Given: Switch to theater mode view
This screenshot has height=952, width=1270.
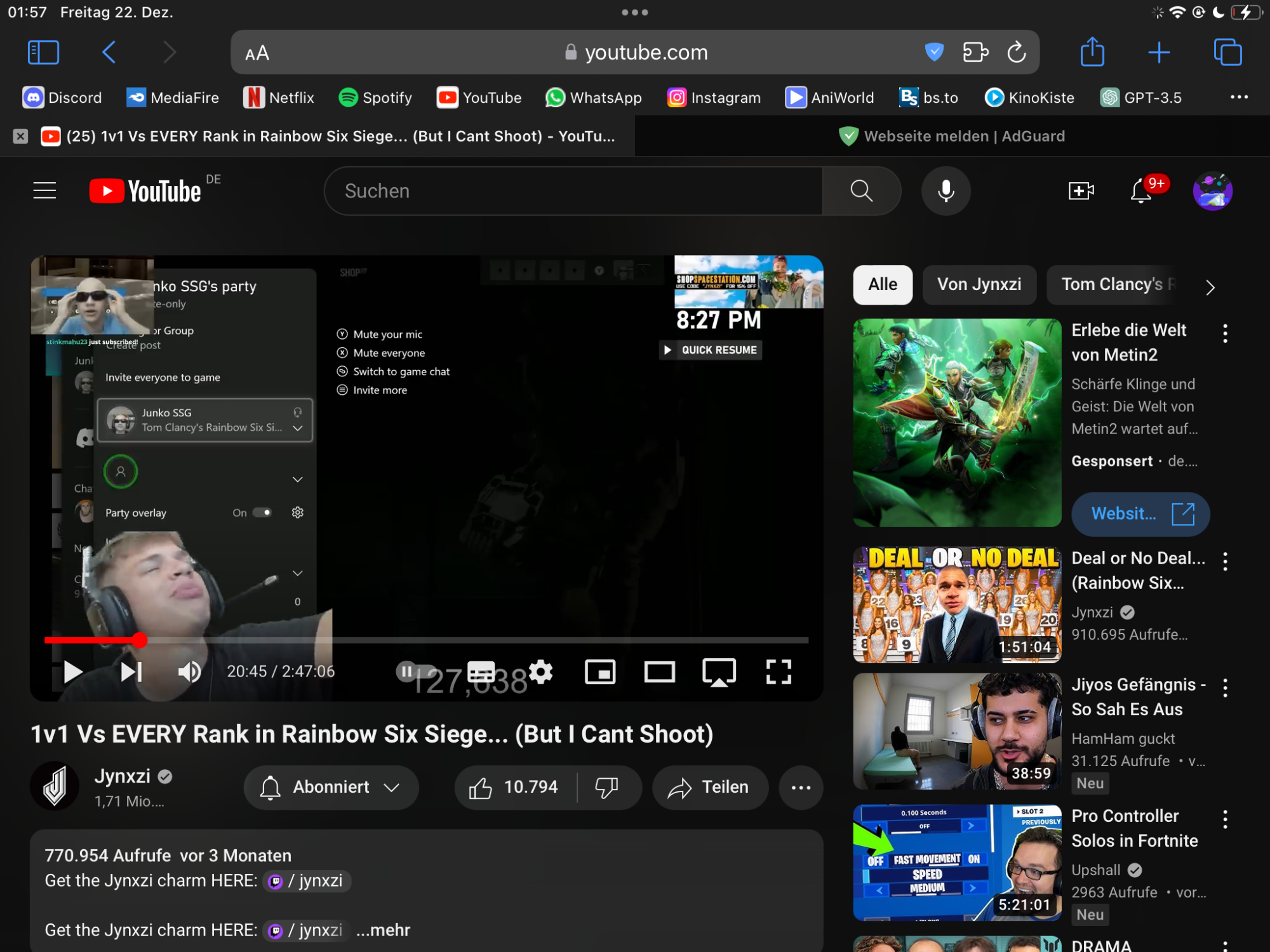Looking at the screenshot, I should (x=659, y=671).
